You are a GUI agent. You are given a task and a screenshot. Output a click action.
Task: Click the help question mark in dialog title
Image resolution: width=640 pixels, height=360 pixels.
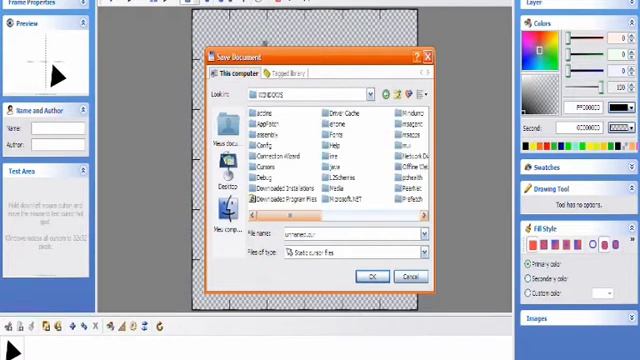pyautogui.click(x=416, y=57)
